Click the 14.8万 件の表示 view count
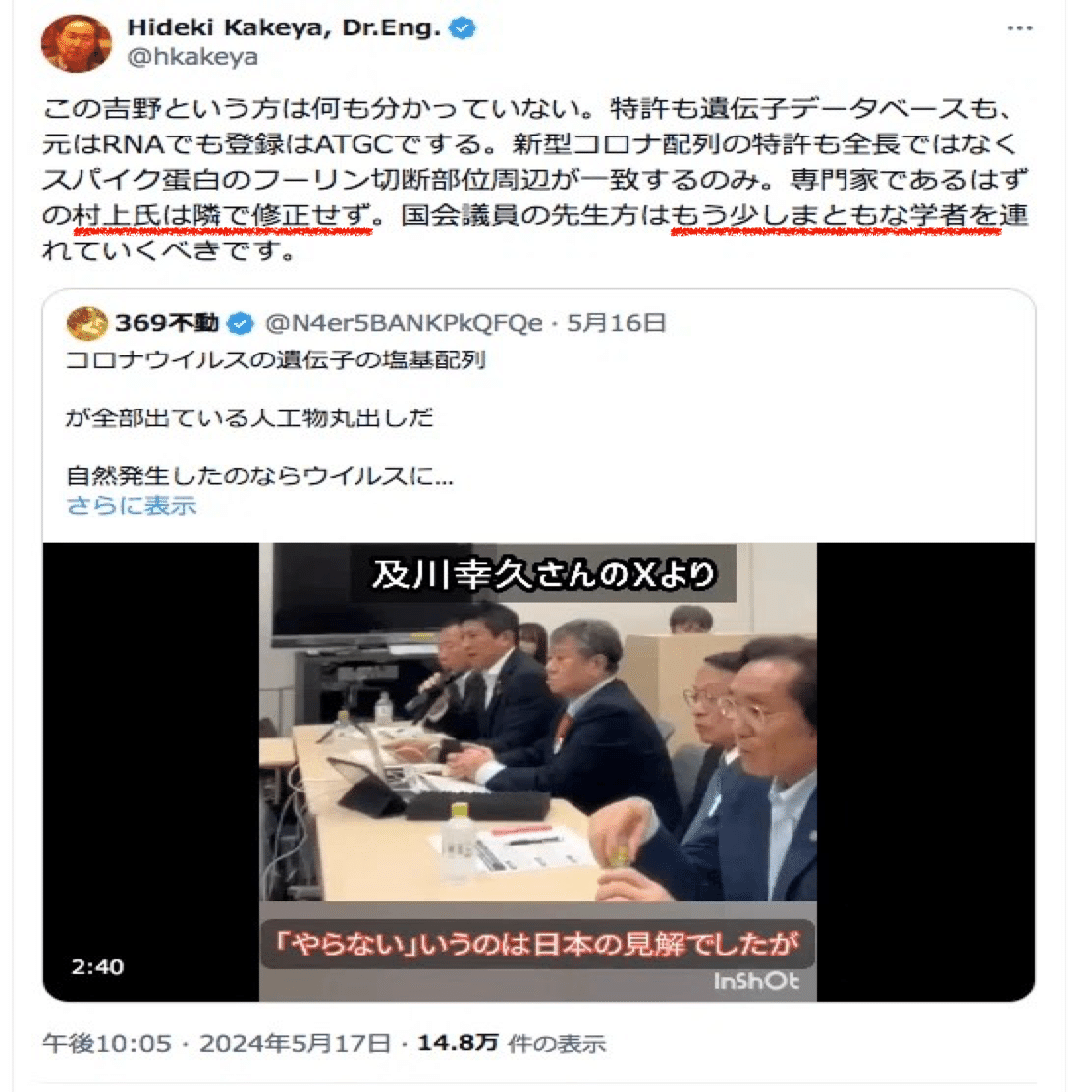The height and width of the screenshot is (1092, 1092). pos(512,1043)
